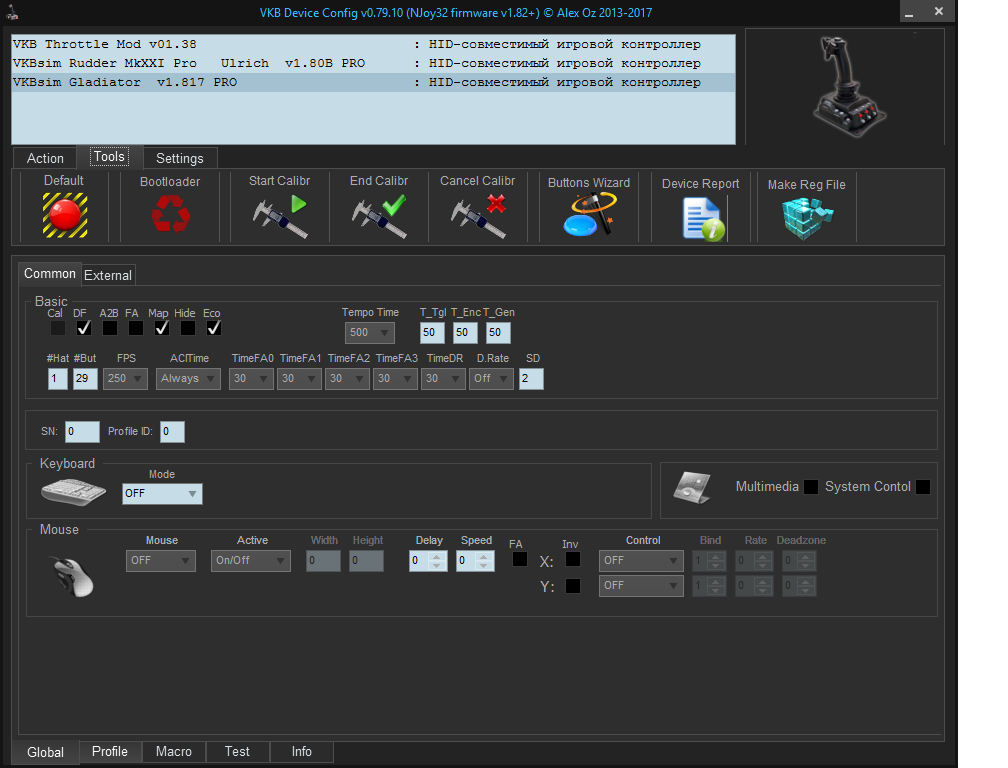Viewport: 1008px width, 768px height.
Task: Open the ACITime dropdown showing Always
Action: (x=188, y=379)
